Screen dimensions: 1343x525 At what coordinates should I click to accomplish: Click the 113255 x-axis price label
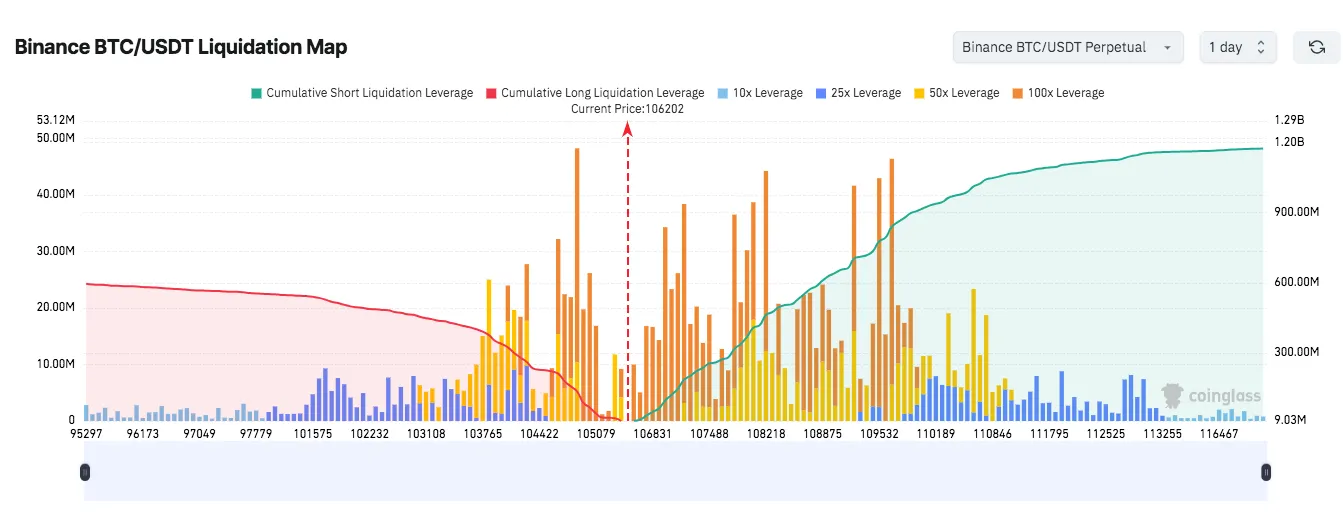pyautogui.click(x=1163, y=434)
